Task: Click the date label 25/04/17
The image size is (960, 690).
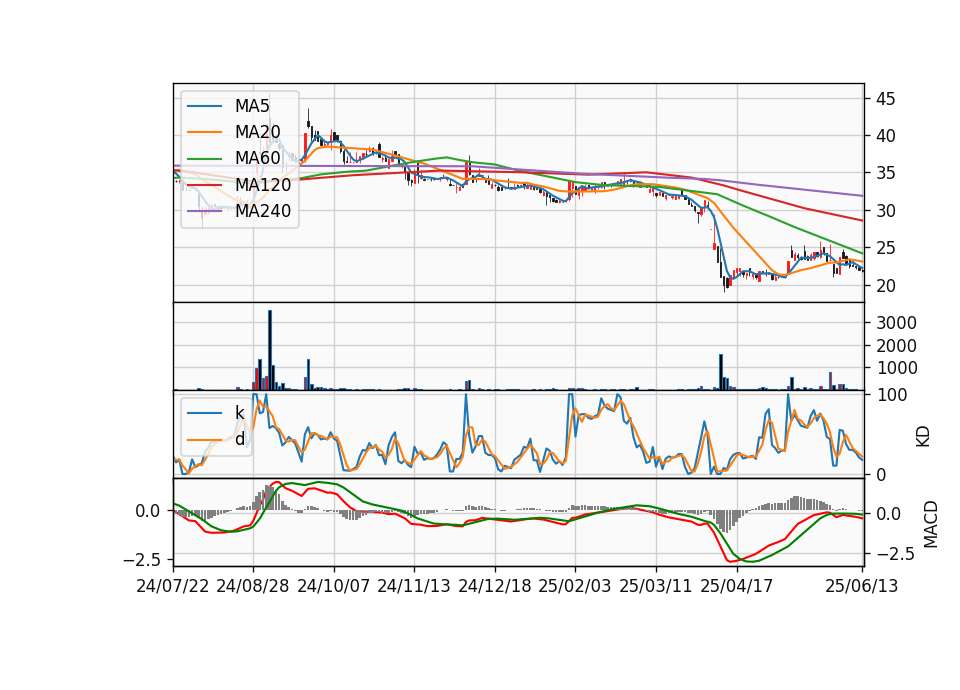Action: click(737, 586)
